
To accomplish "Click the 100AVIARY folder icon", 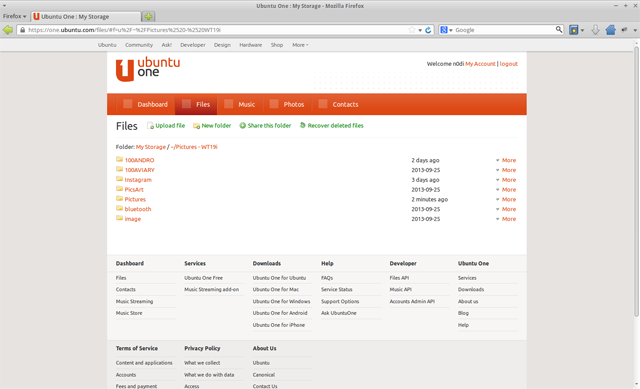I will 119,169.
